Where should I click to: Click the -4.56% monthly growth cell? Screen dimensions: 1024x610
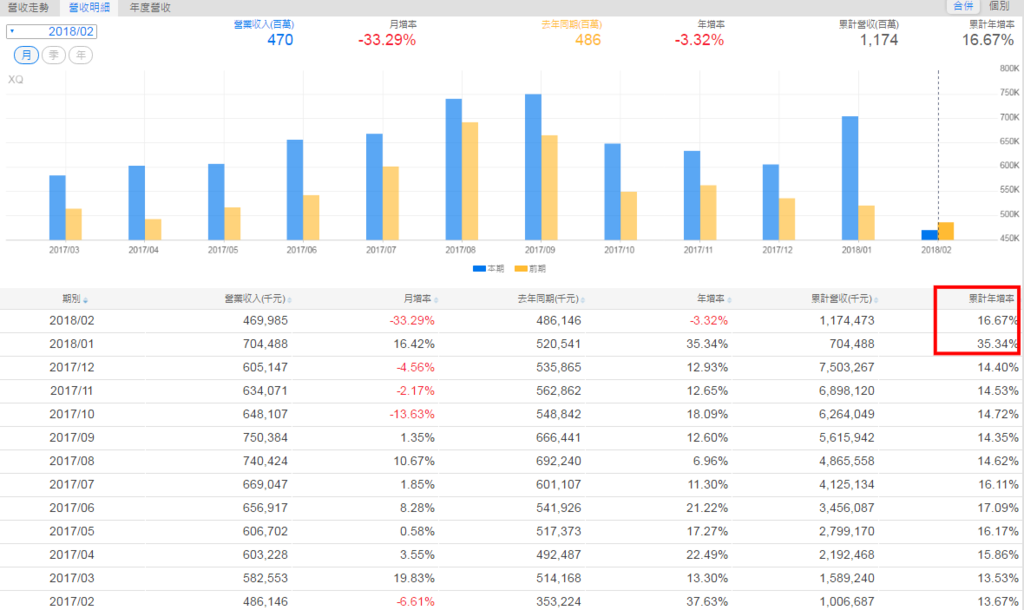tap(415, 368)
